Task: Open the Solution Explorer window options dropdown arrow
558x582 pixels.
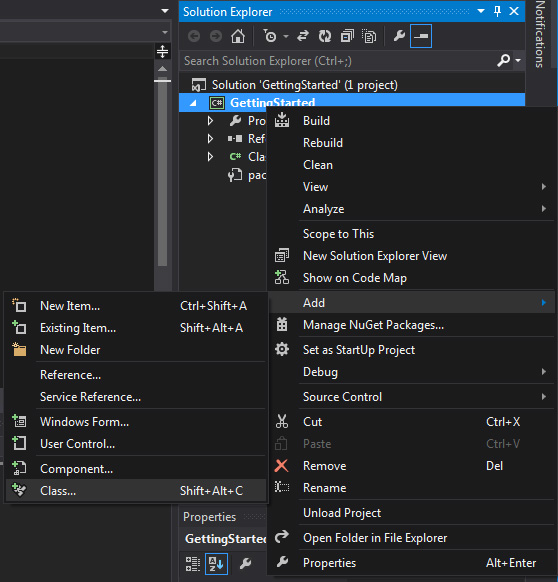Action: pos(481,11)
